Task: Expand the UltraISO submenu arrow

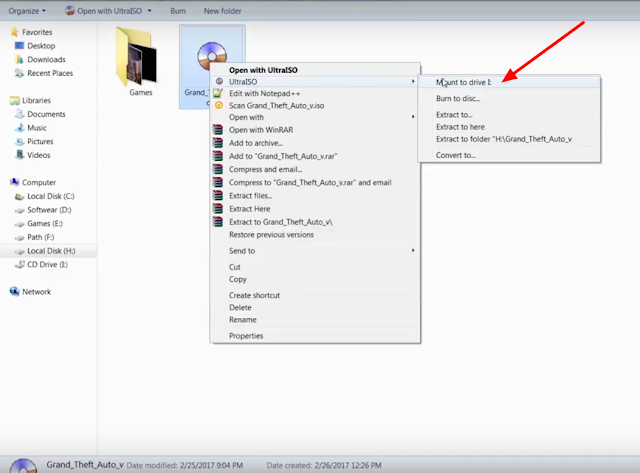Action: pos(413,82)
